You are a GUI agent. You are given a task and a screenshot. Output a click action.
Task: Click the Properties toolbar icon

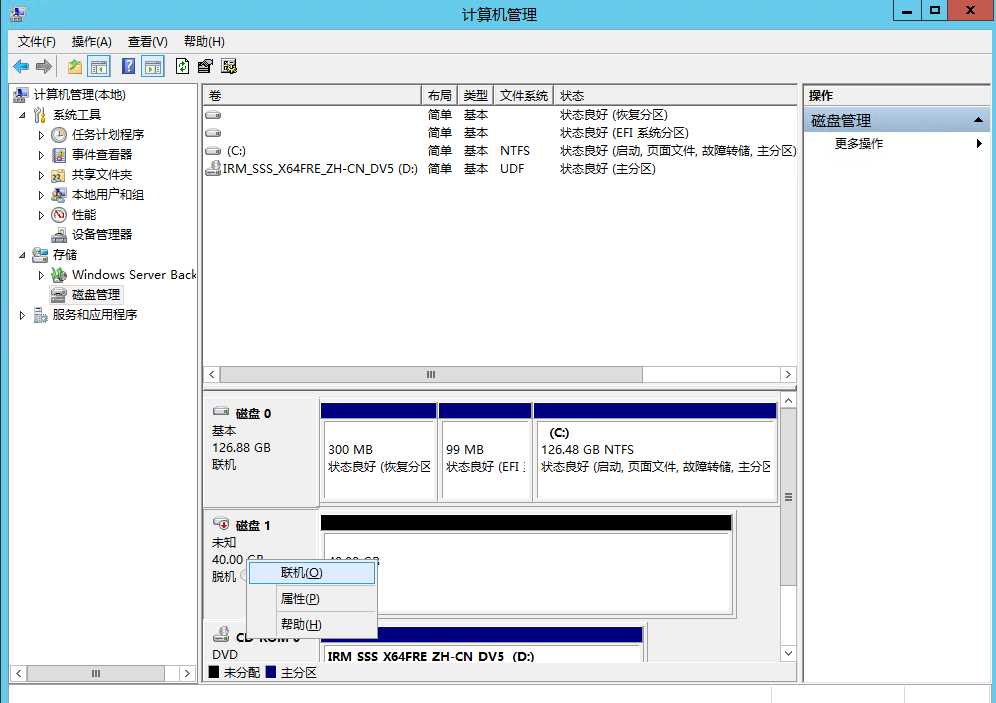pyautogui.click(x=205, y=66)
